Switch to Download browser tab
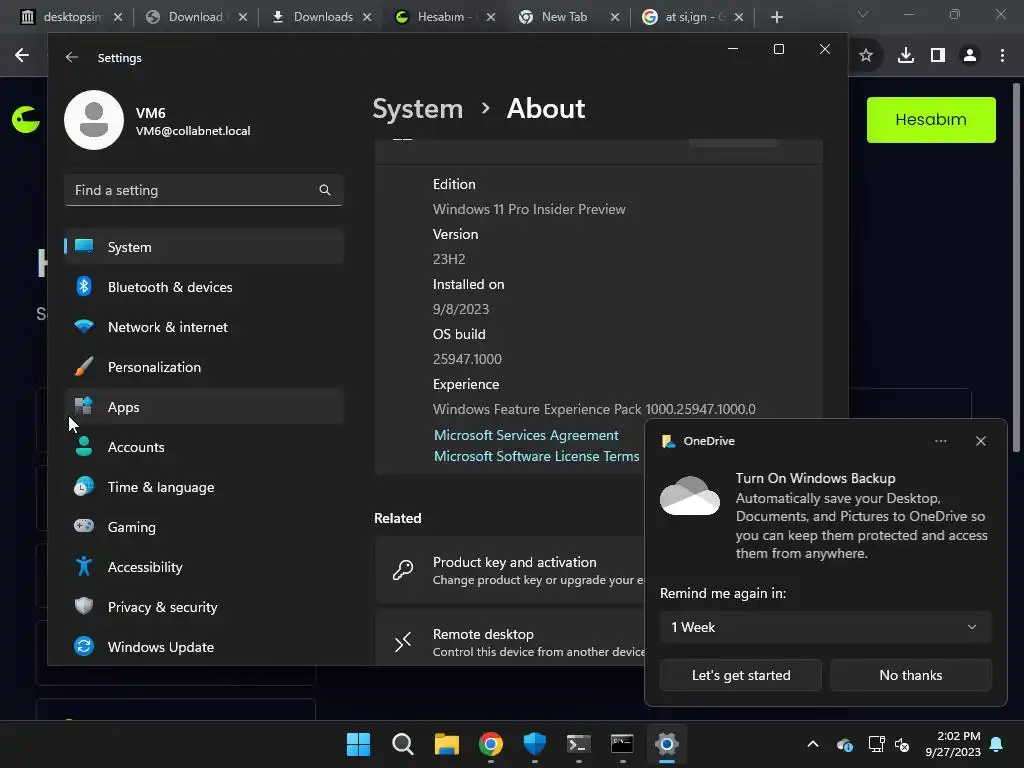Viewport: 1024px width, 768px height. [196, 17]
